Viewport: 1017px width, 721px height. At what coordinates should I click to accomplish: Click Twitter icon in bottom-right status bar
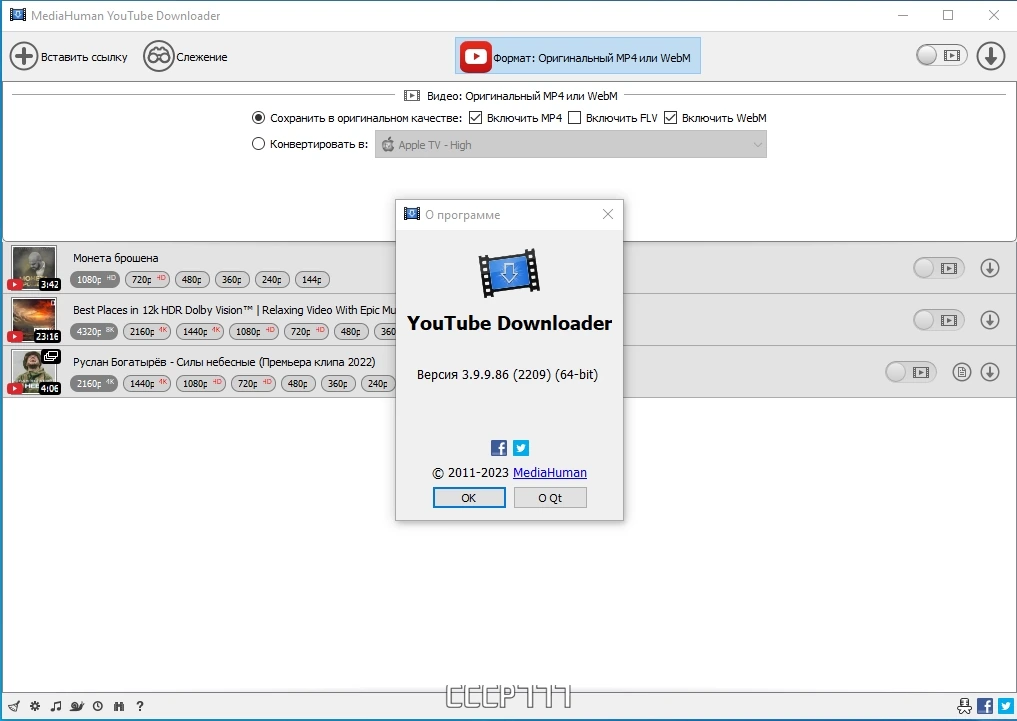(x=1006, y=705)
